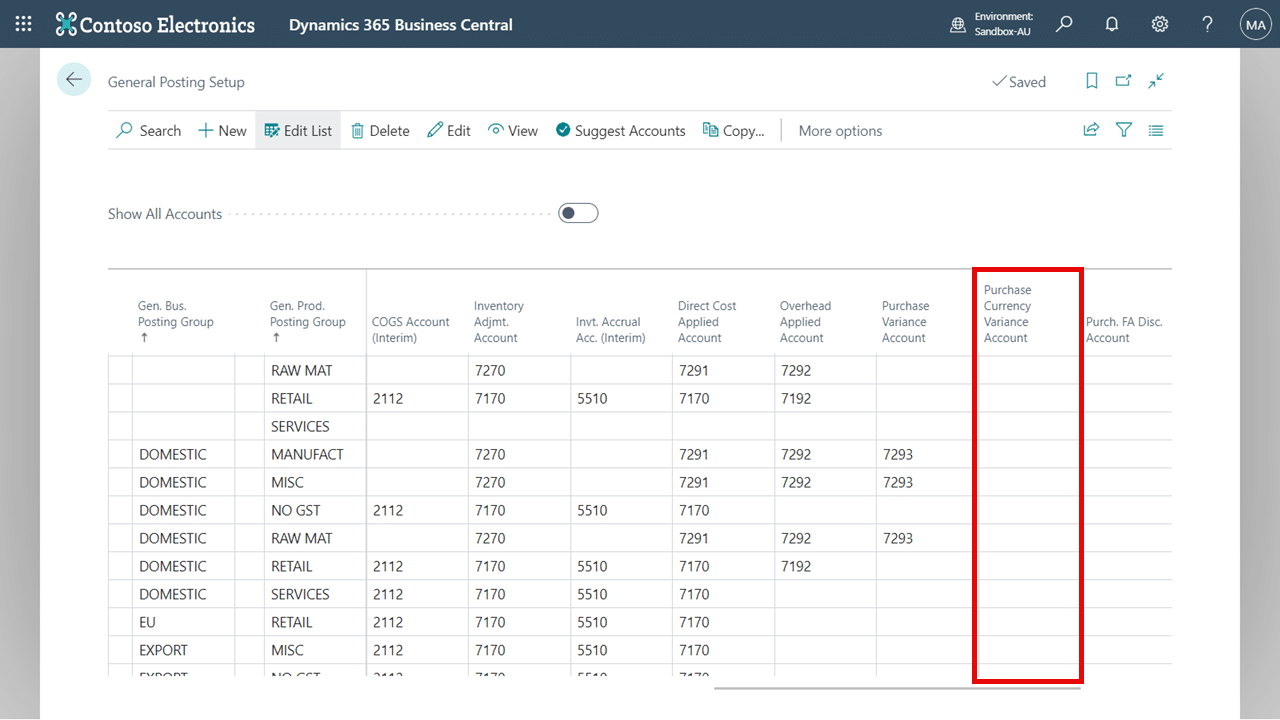Open help question mark
This screenshot has height=720, width=1280.
(x=1208, y=24)
